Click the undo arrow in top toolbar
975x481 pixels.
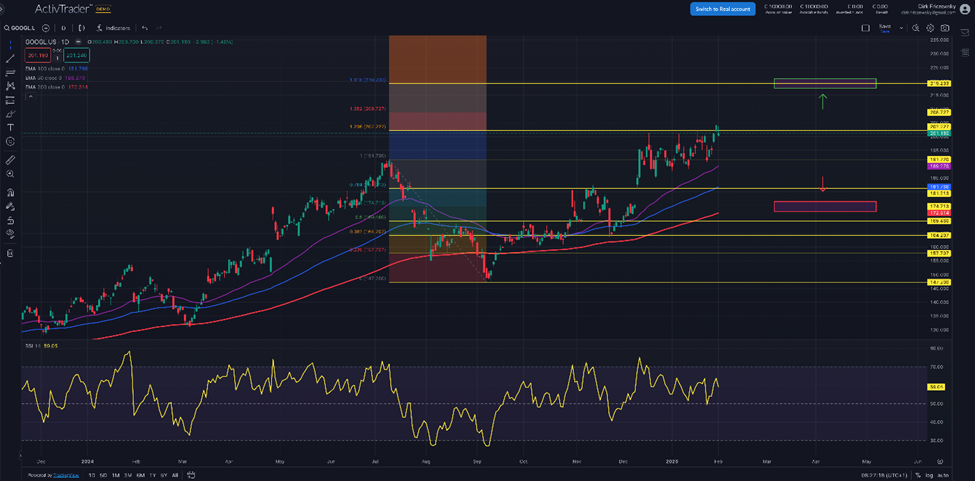coord(145,28)
